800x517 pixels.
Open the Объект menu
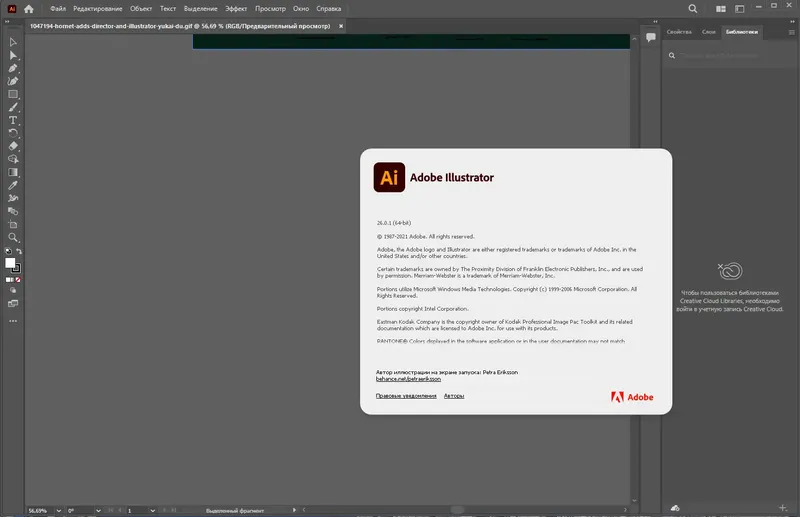tap(141, 9)
